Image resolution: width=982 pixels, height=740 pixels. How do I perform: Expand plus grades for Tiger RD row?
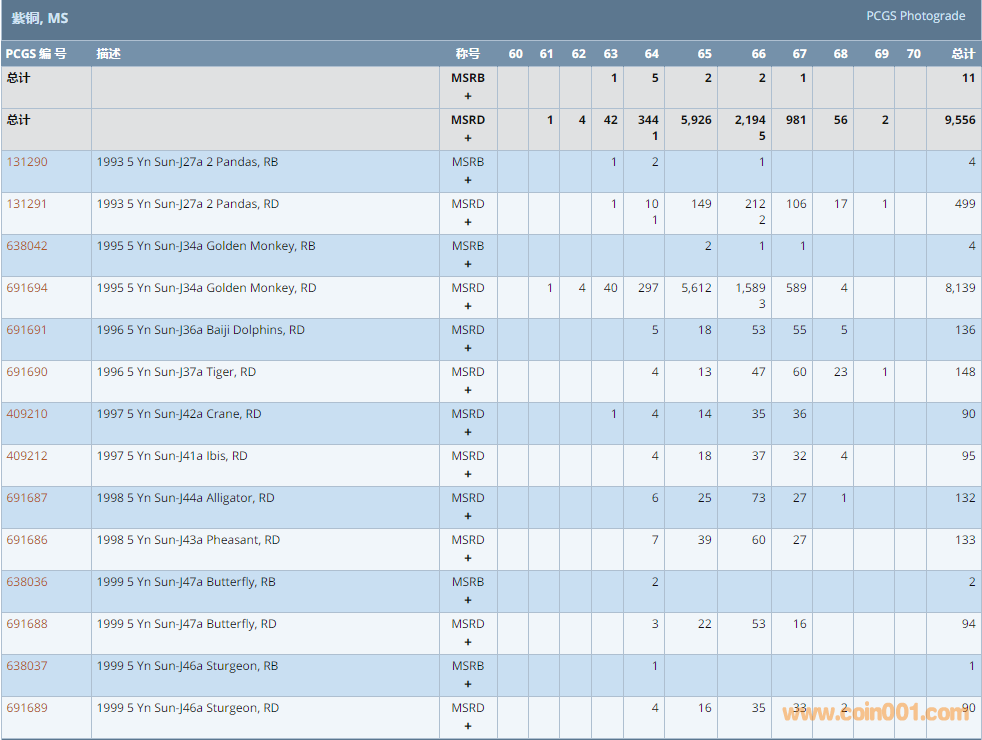point(468,391)
